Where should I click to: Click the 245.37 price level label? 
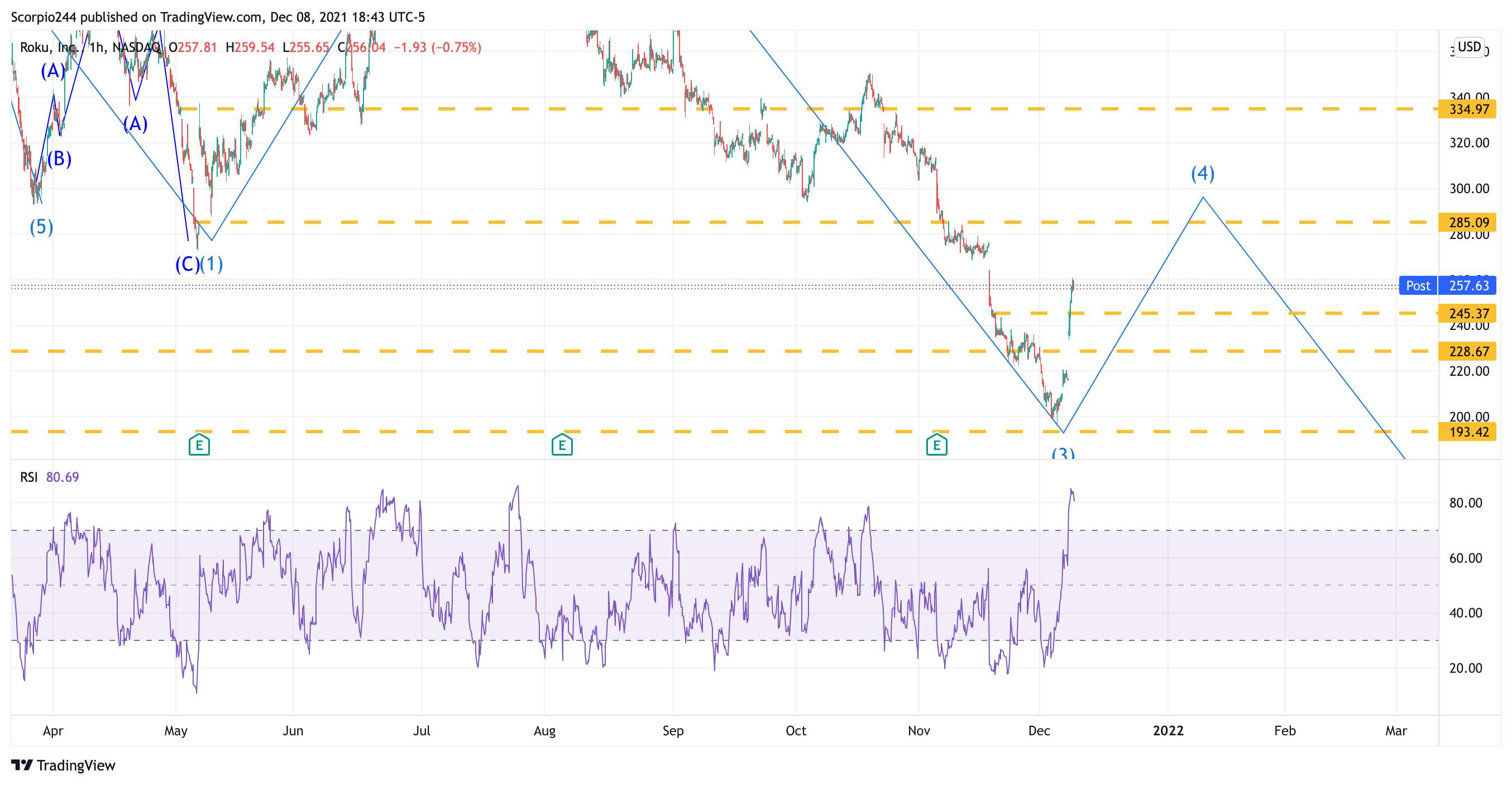tap(1468, 314)
